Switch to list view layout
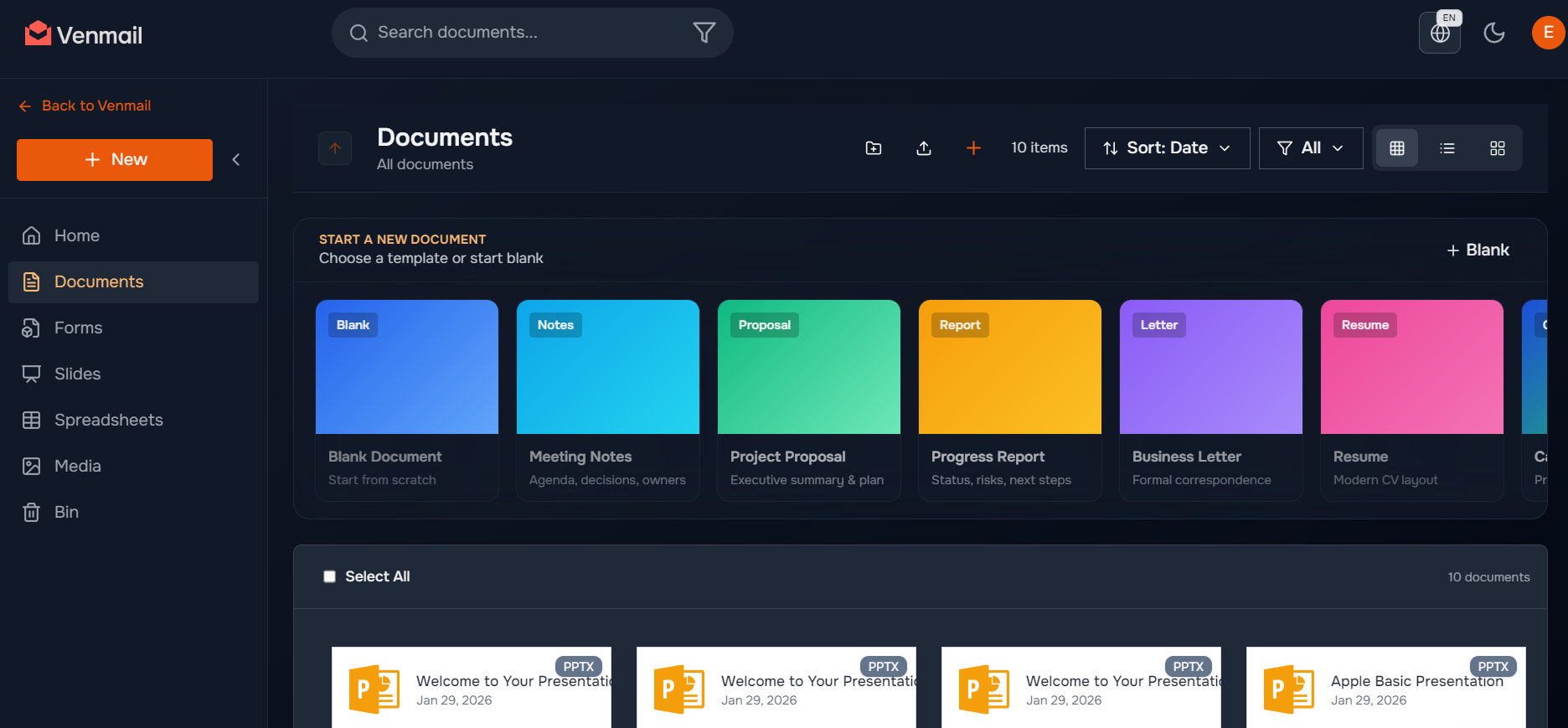Screen dimensions: 1568x728 [1447, 148]
